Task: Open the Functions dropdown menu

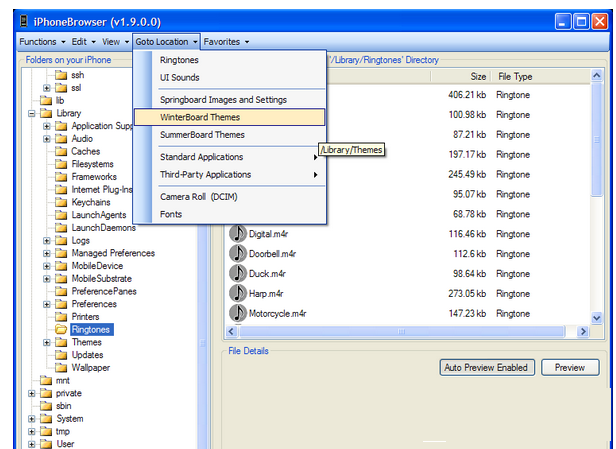Action: [42, 42]
